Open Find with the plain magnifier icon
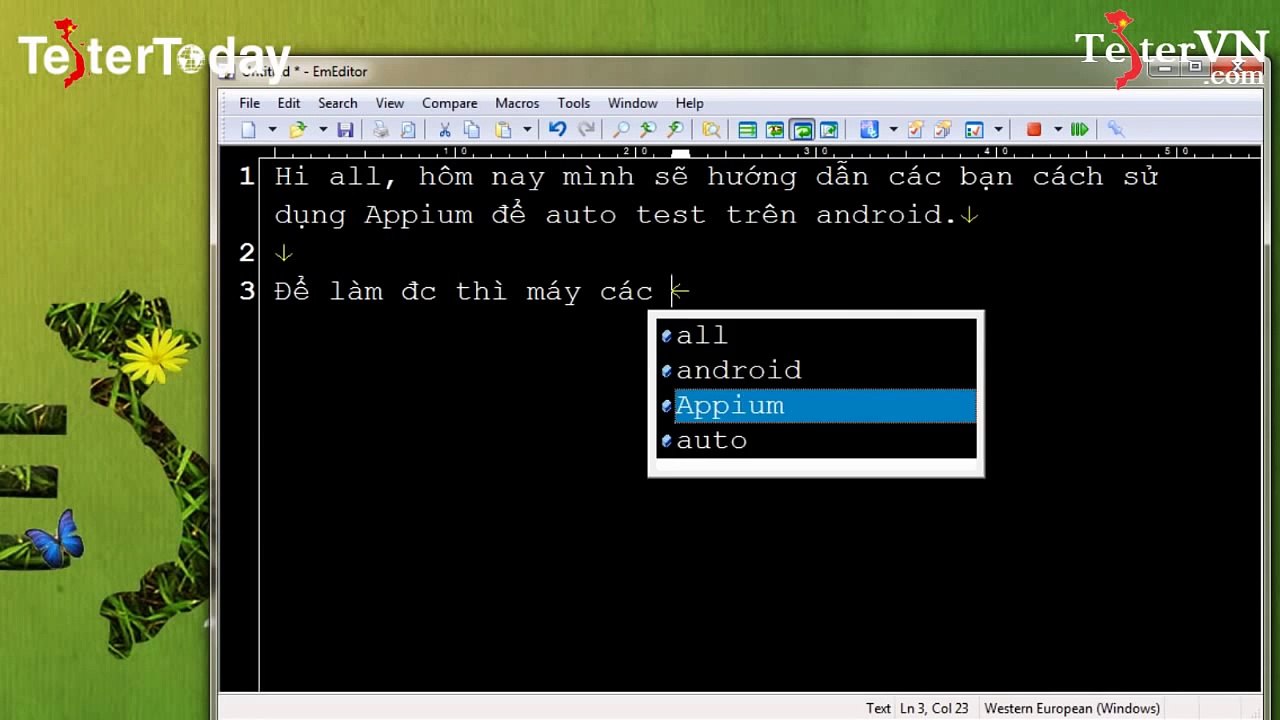The height and width of the screenshot is (720, 1280). (x=621, y=130)
